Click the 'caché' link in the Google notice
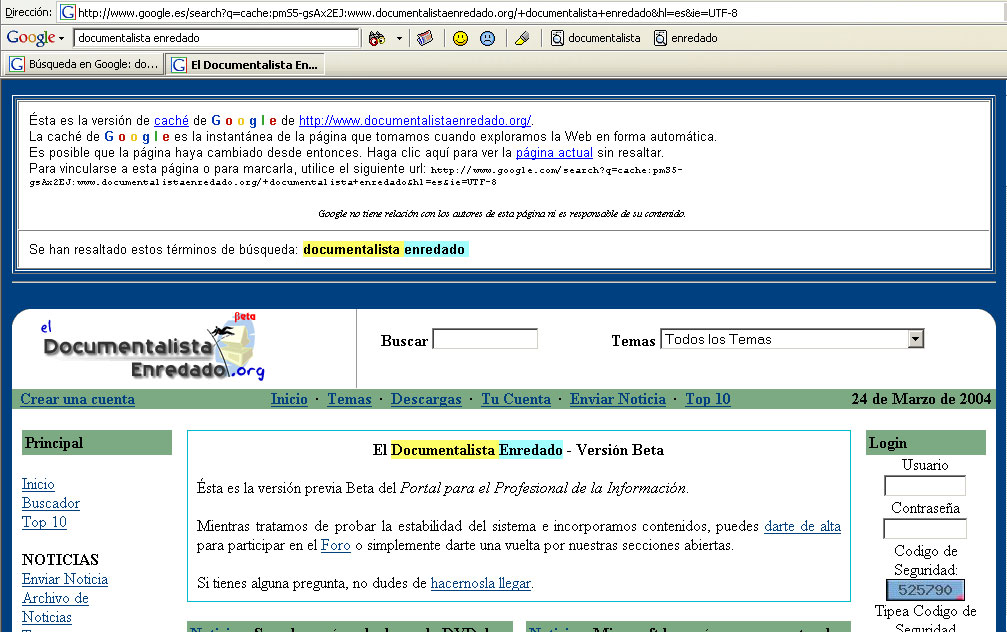The image size is (1007, 632). pos(171,121)
